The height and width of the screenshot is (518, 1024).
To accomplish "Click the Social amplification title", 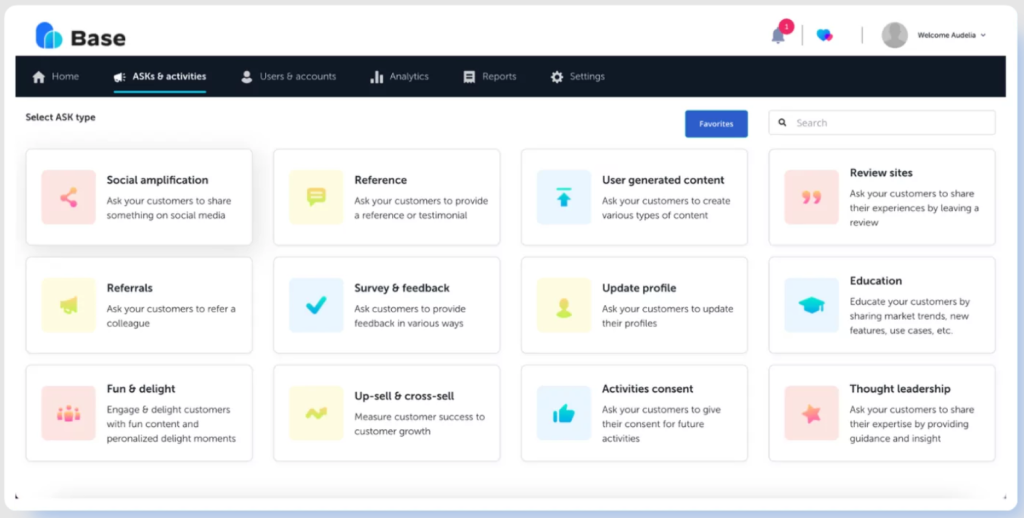I will coord(157,180).
